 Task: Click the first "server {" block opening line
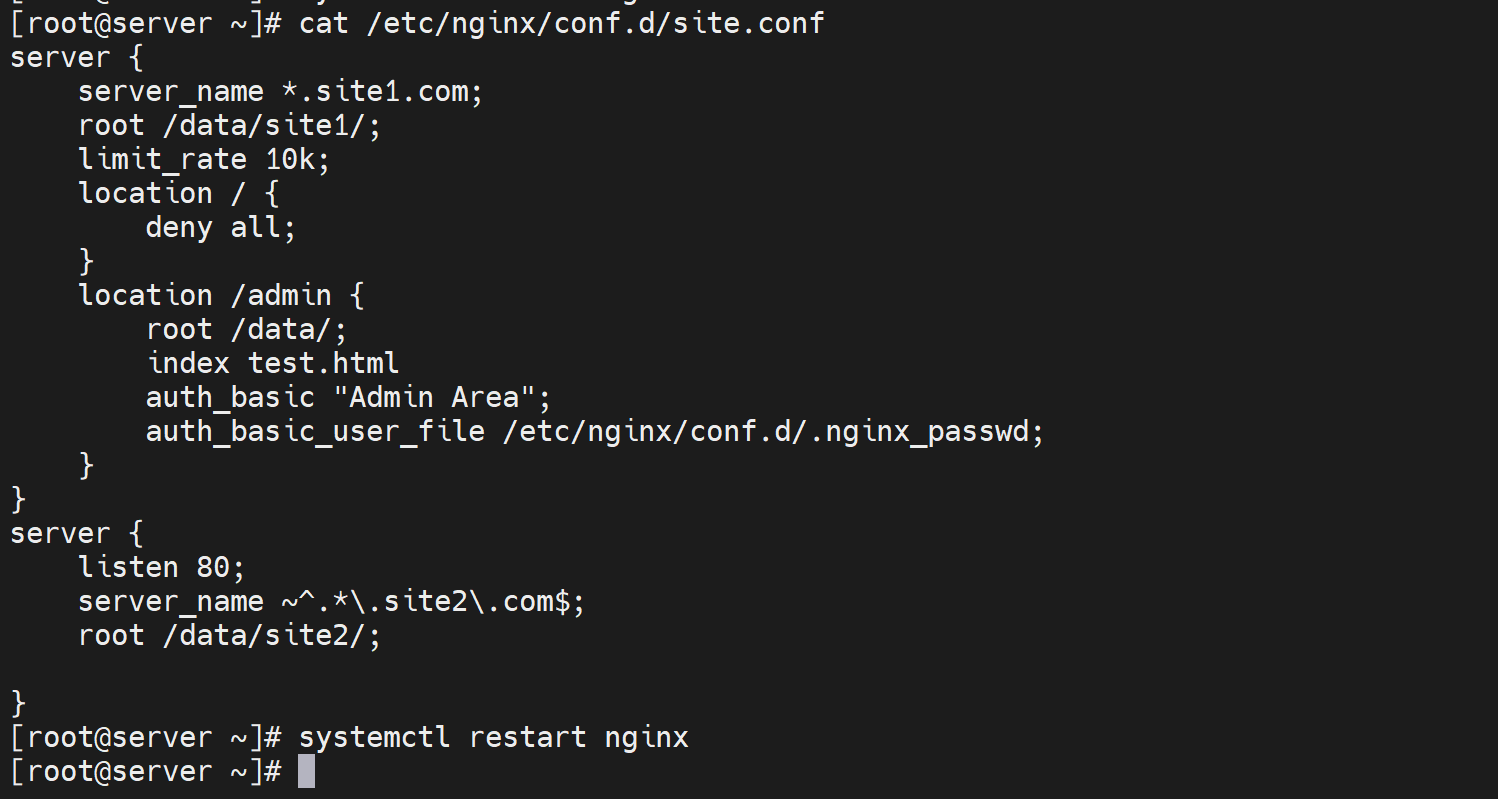click(77, 57)
